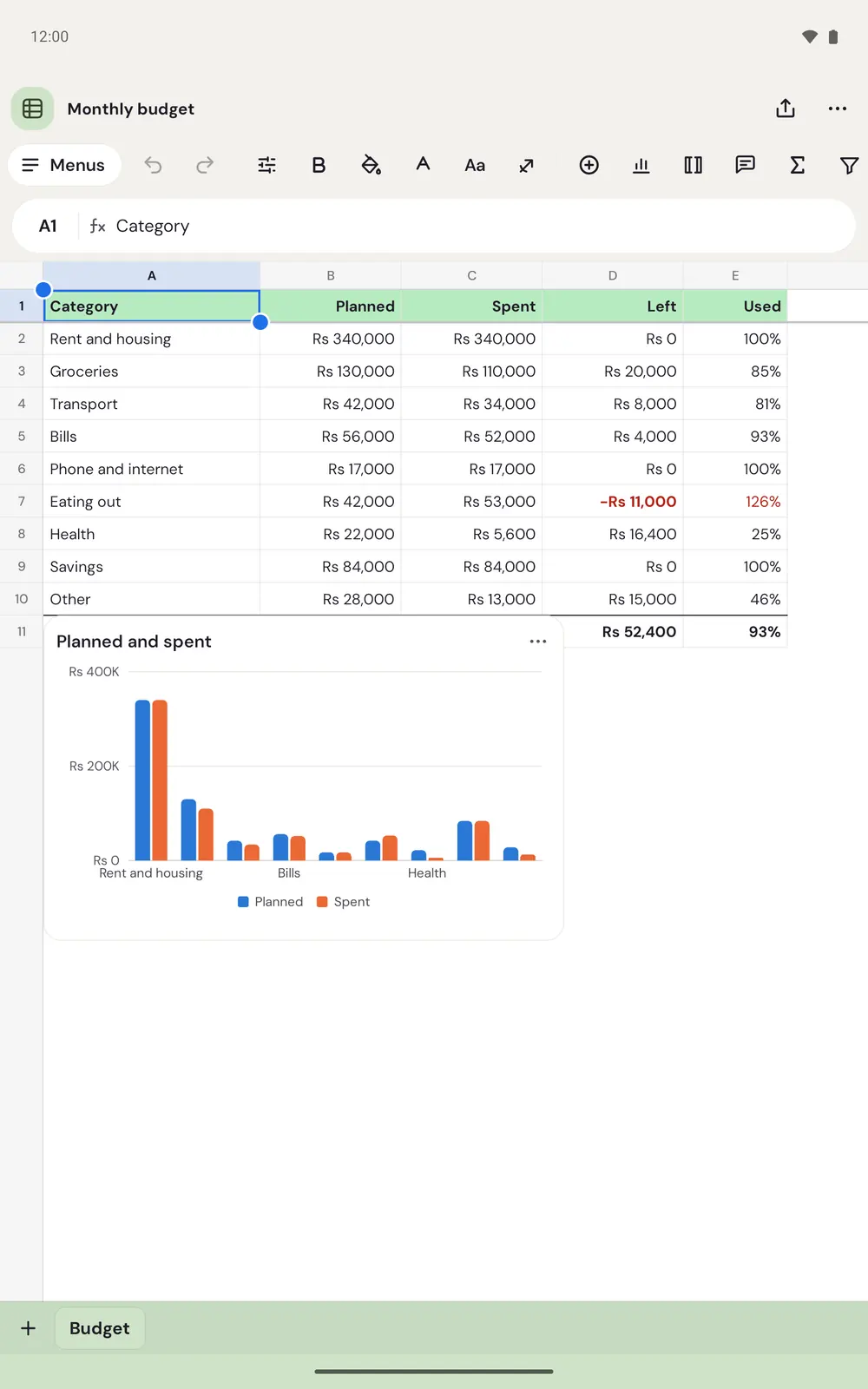Select column A header
The height and width of the screenshot is (1389, 868).
152,275
